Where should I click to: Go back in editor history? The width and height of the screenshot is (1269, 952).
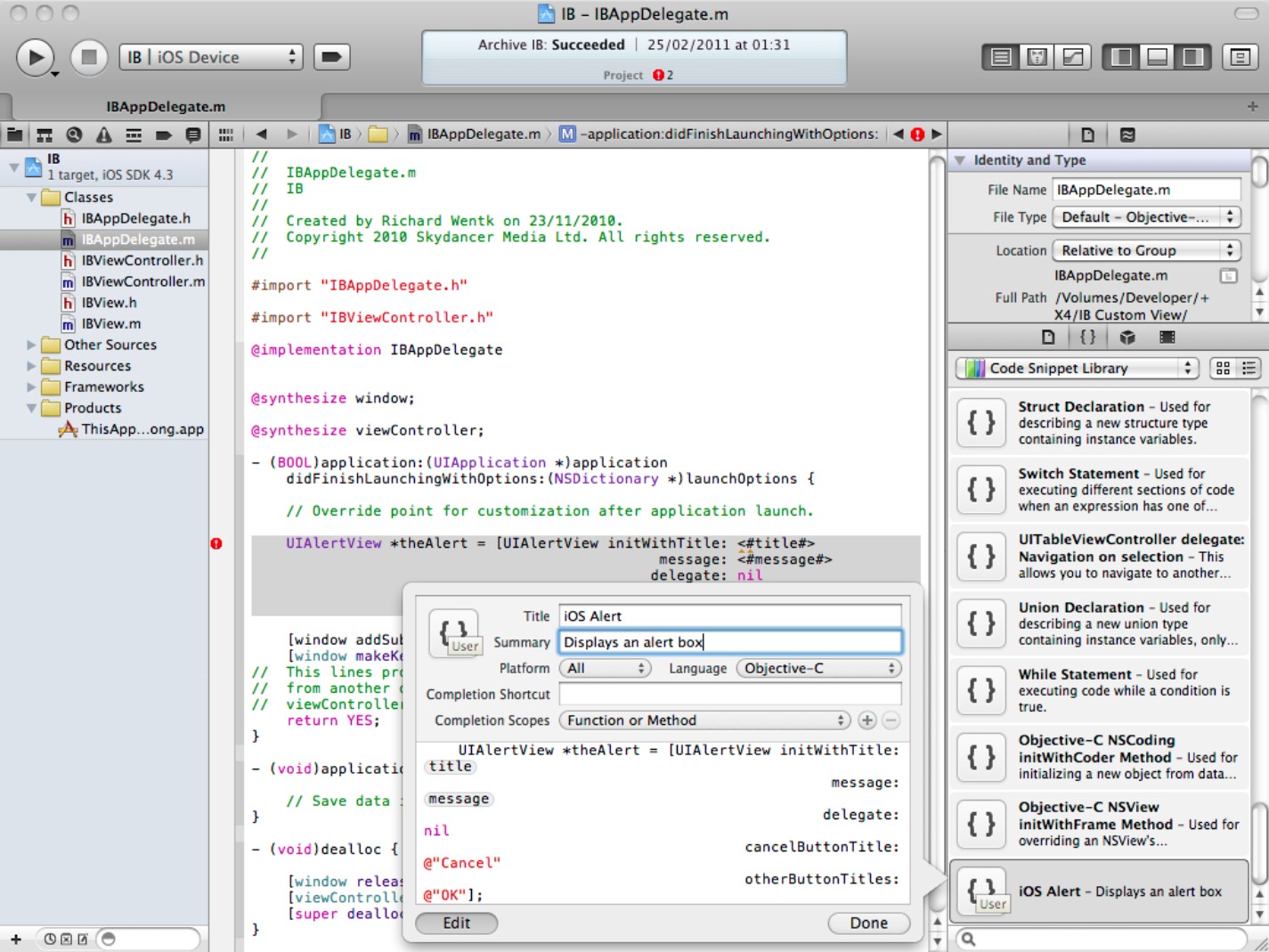click(262, 134)
